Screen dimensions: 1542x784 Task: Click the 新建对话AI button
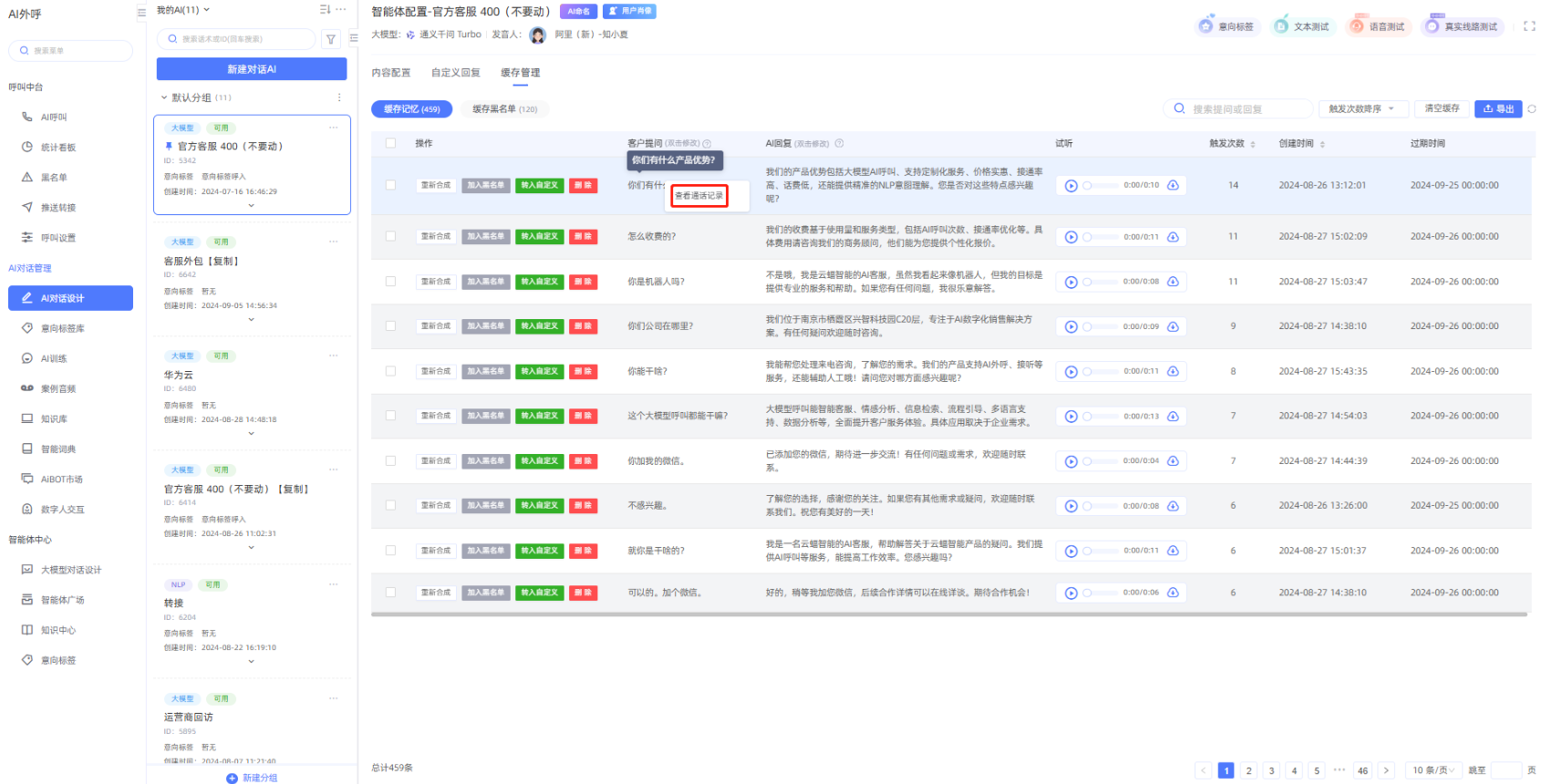pyautogui.click(x=252, y=69)
